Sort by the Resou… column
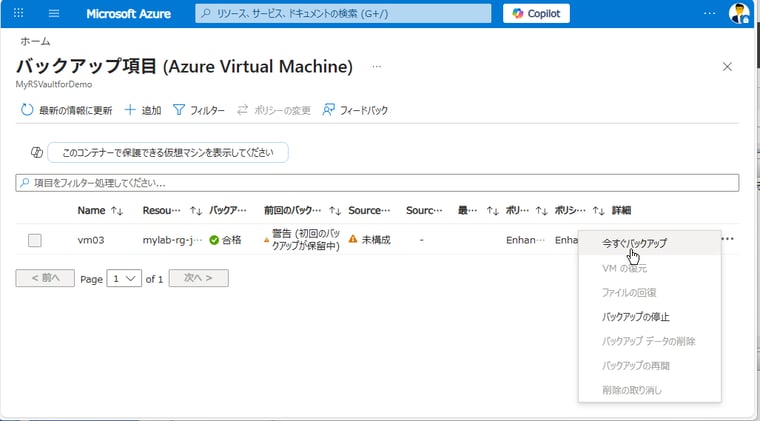760x421 pixels. (172, 210)
